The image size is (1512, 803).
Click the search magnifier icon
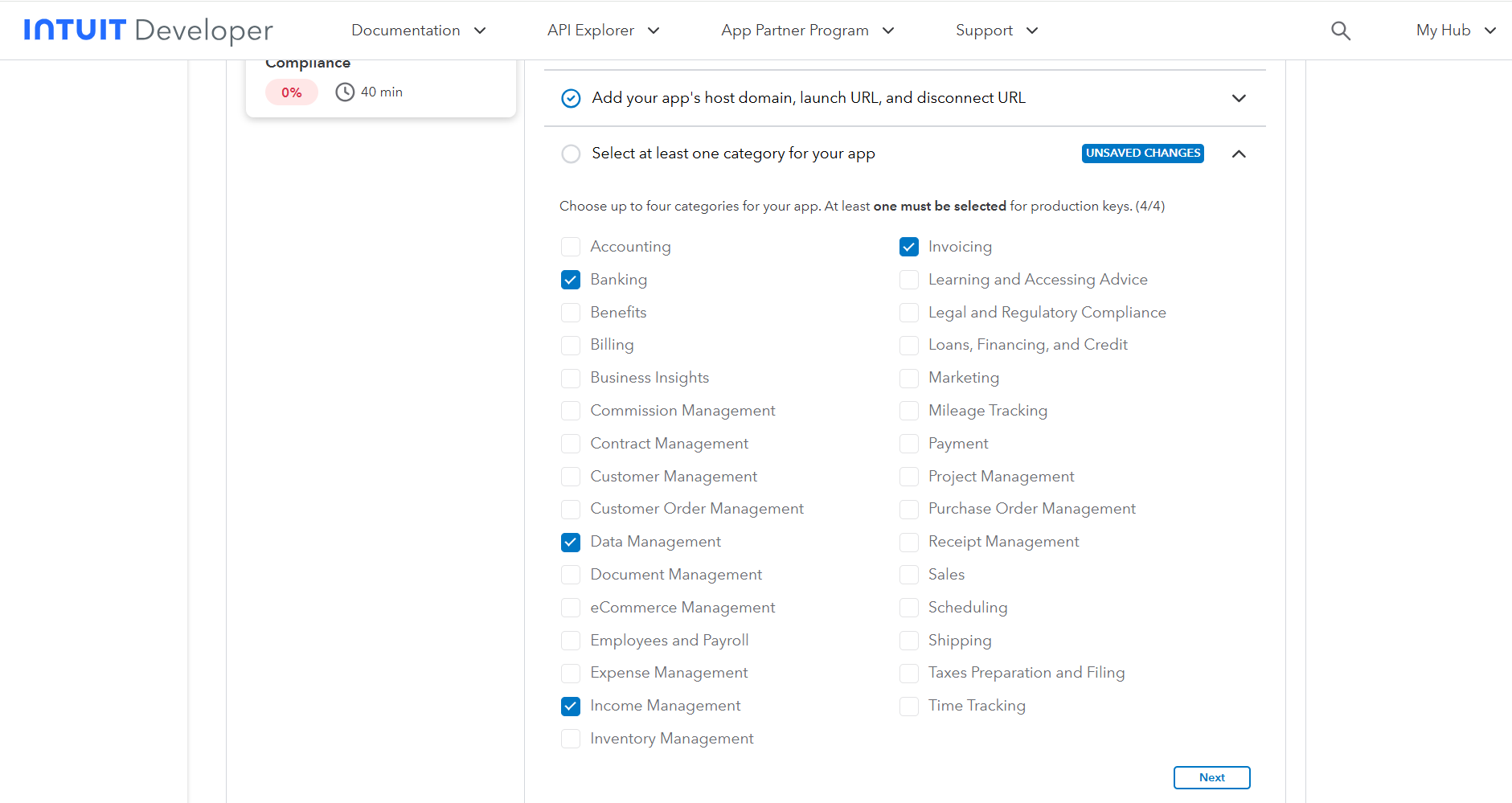click(x=1340, y=31)
